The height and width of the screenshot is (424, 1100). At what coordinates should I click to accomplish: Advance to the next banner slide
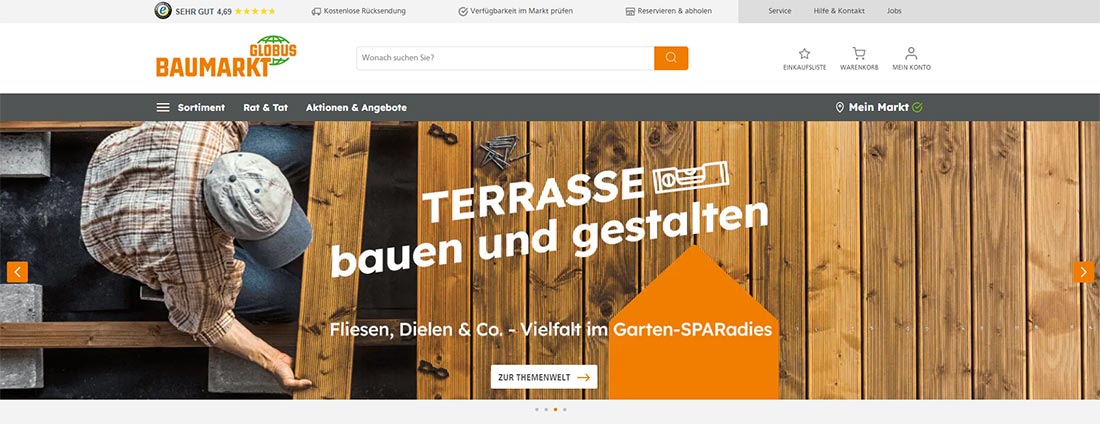click(1083, 272)
